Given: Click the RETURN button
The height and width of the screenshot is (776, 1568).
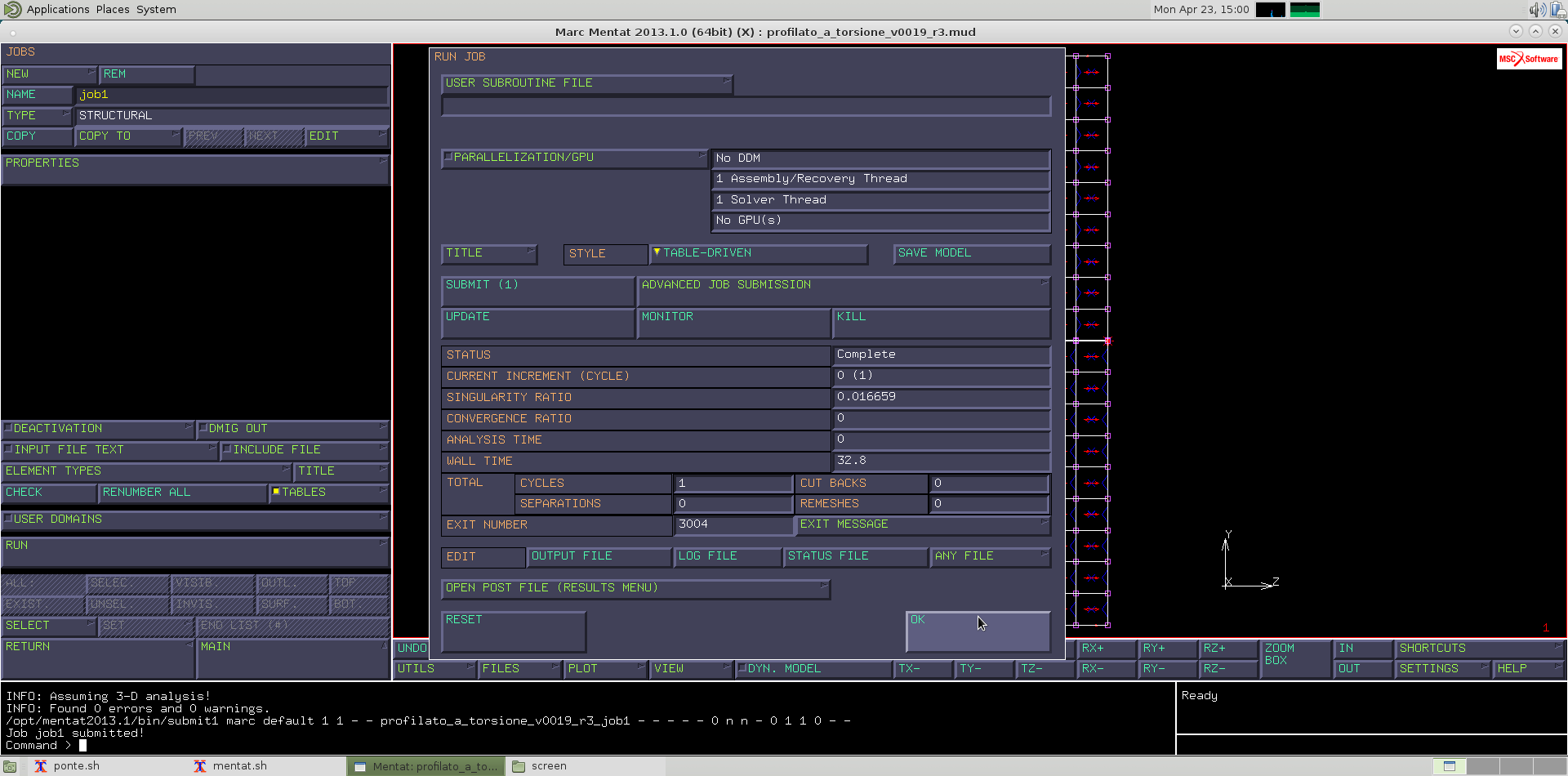Looking at the screenshot, I should (x=98, y=658).
